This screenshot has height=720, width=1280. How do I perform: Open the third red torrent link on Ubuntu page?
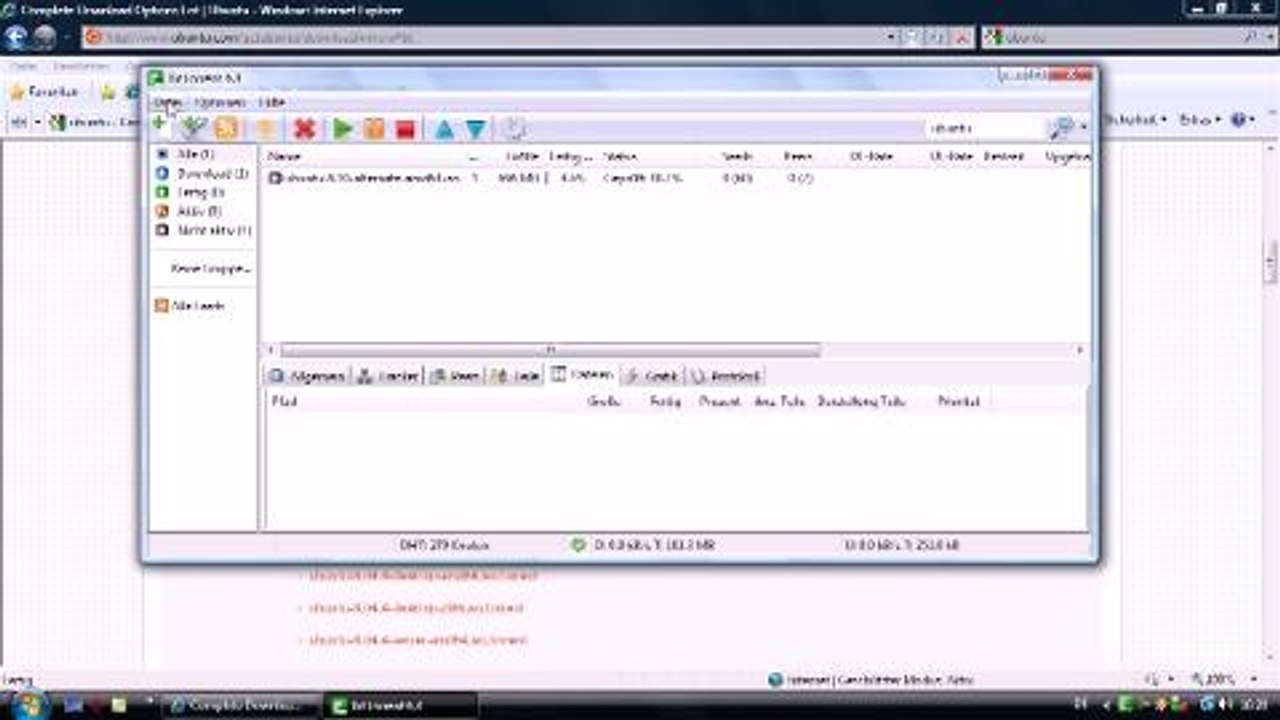[418, 640]
